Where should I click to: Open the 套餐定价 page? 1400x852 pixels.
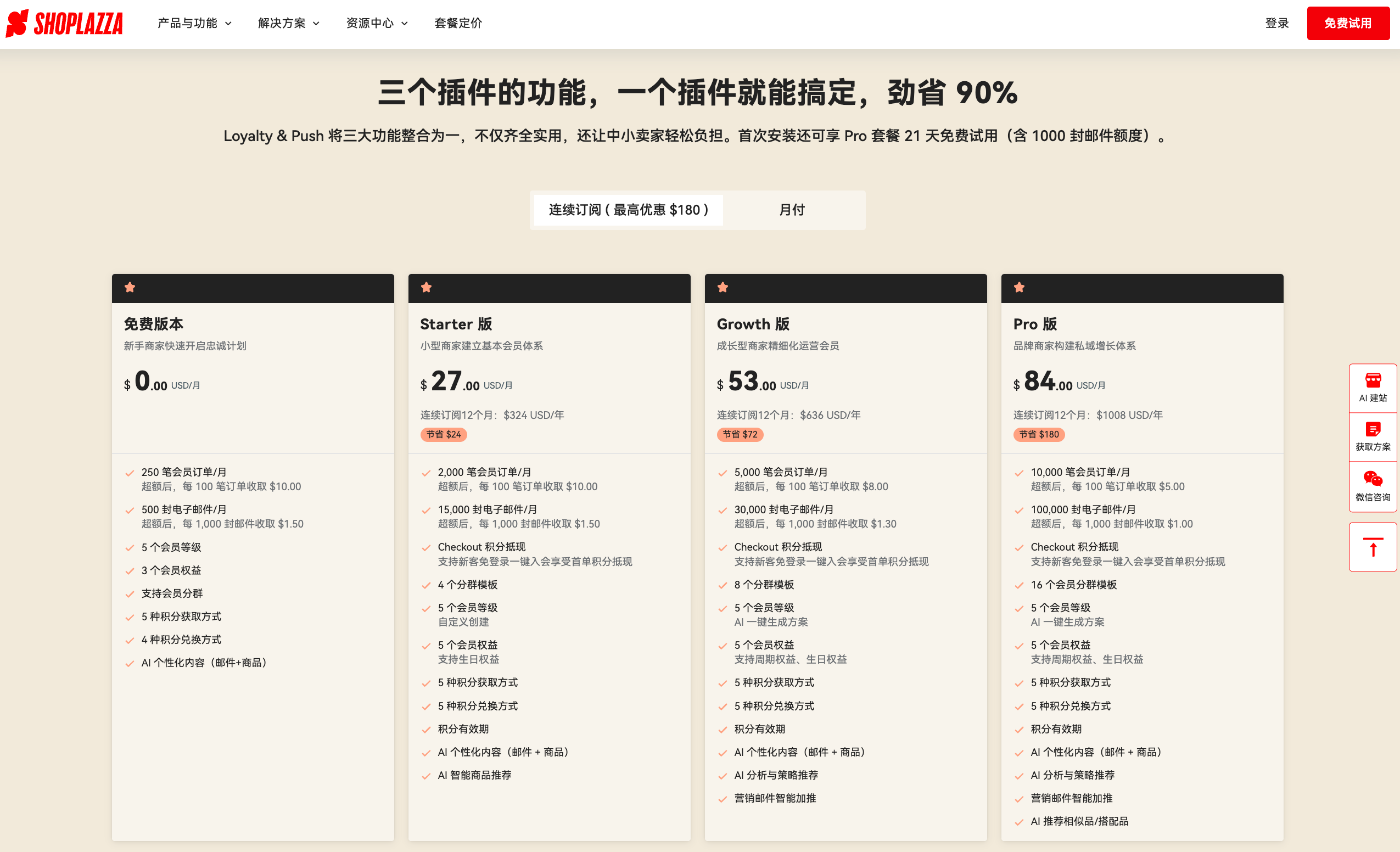(458, 23)
